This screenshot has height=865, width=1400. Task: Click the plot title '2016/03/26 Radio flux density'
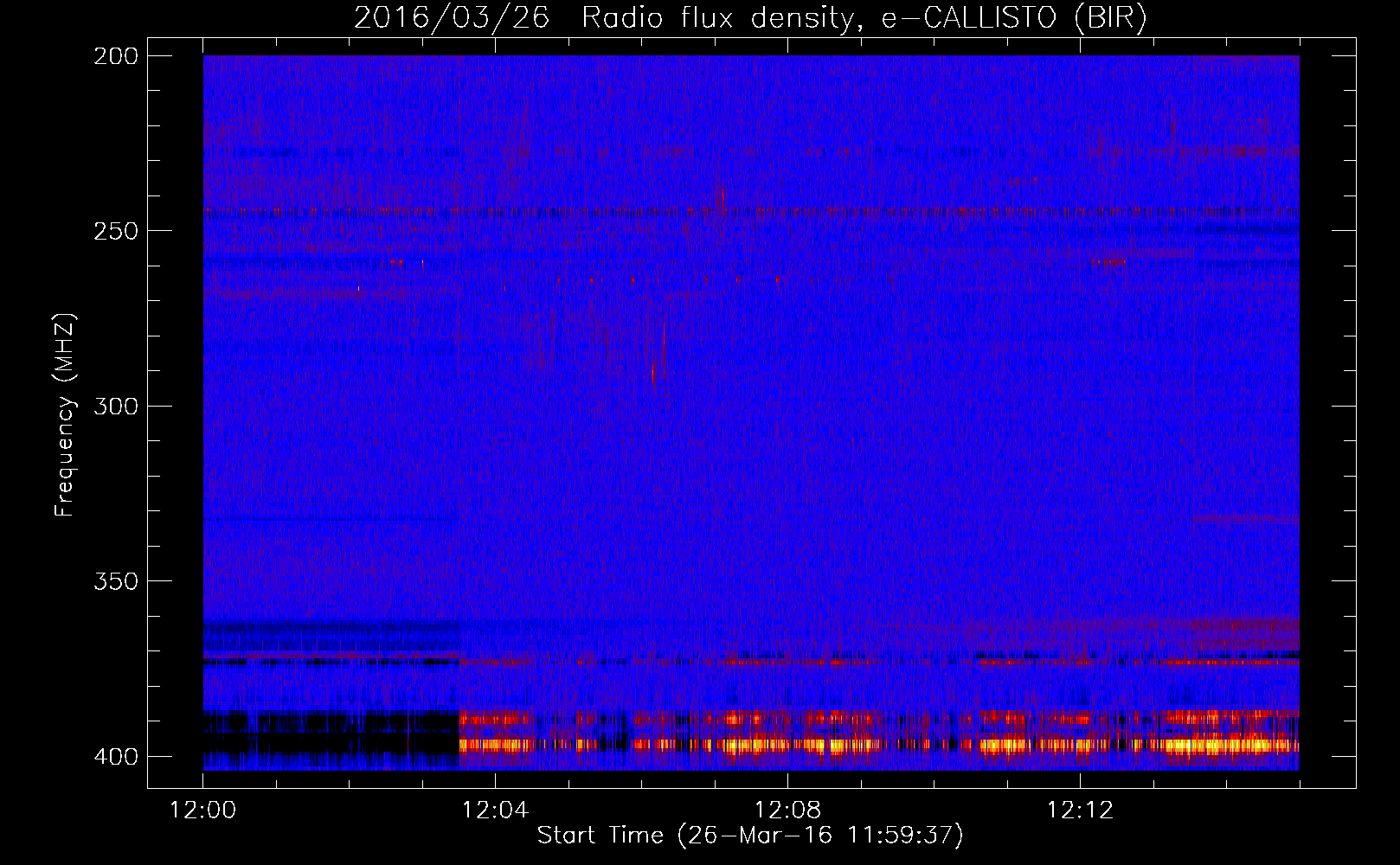point(750,18)
